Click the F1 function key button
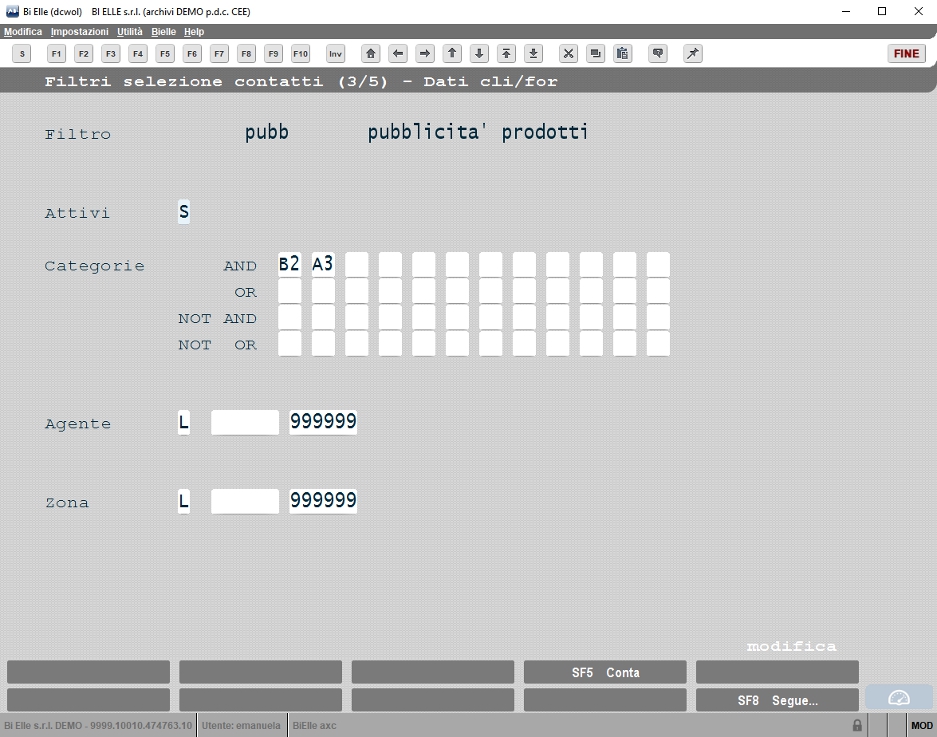Viewport: 937px width, 737px height. tap(56, 54)
